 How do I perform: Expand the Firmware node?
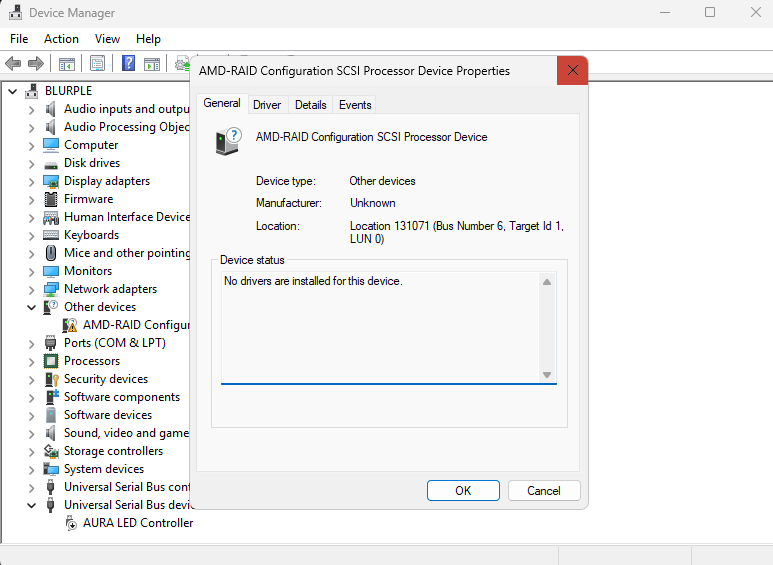(x=32, y=200)
